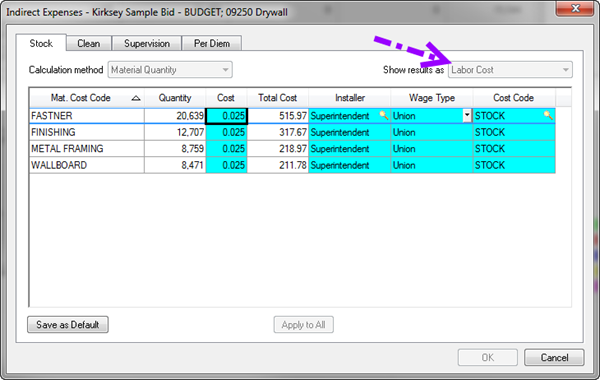Select the WALLBOARD cost cell
Viewport: 600px width, 380px height.
[x=227, y=165]
